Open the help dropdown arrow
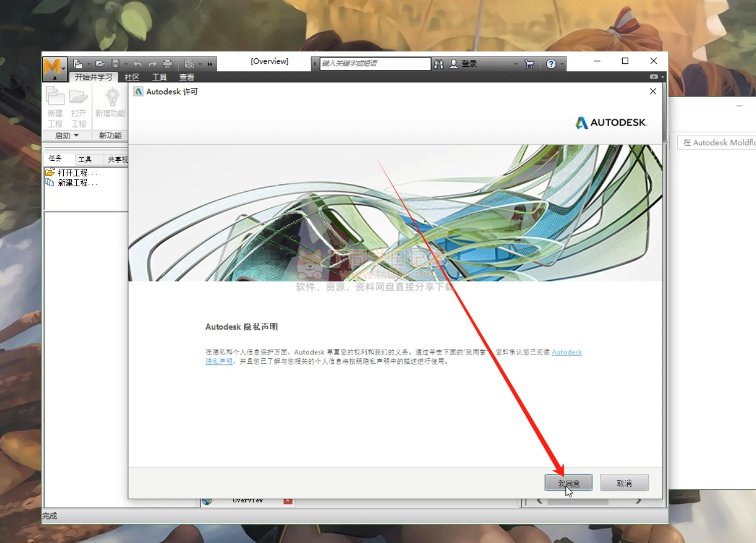Screen dimensions: 756x543 pyautogui.click(x=562, y=64)
